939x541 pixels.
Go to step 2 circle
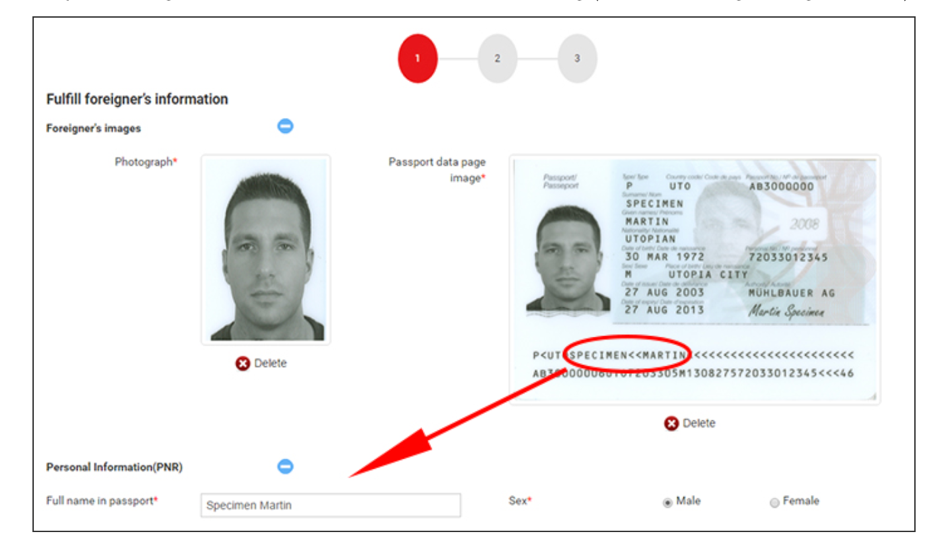[x=497, y=59]
